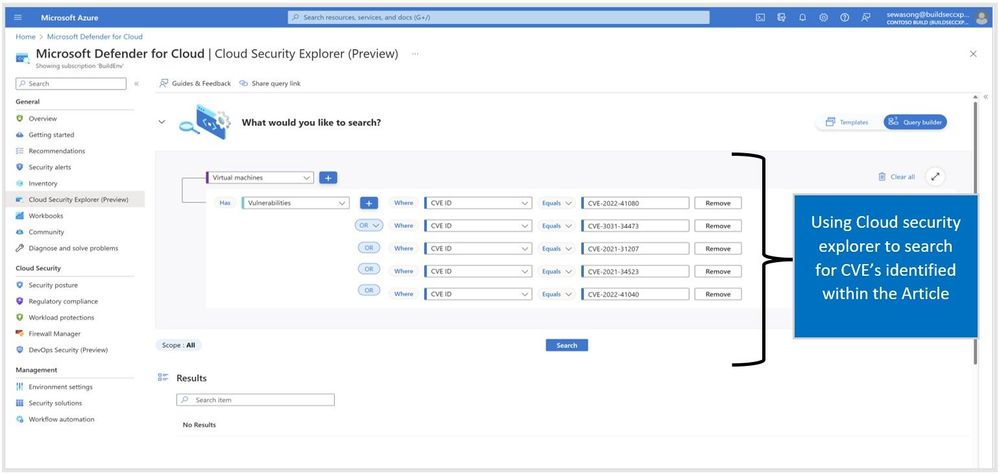Click the Regulatory compliance icon
The width and height of the screenshot is (999, 475).
[20, 301]
